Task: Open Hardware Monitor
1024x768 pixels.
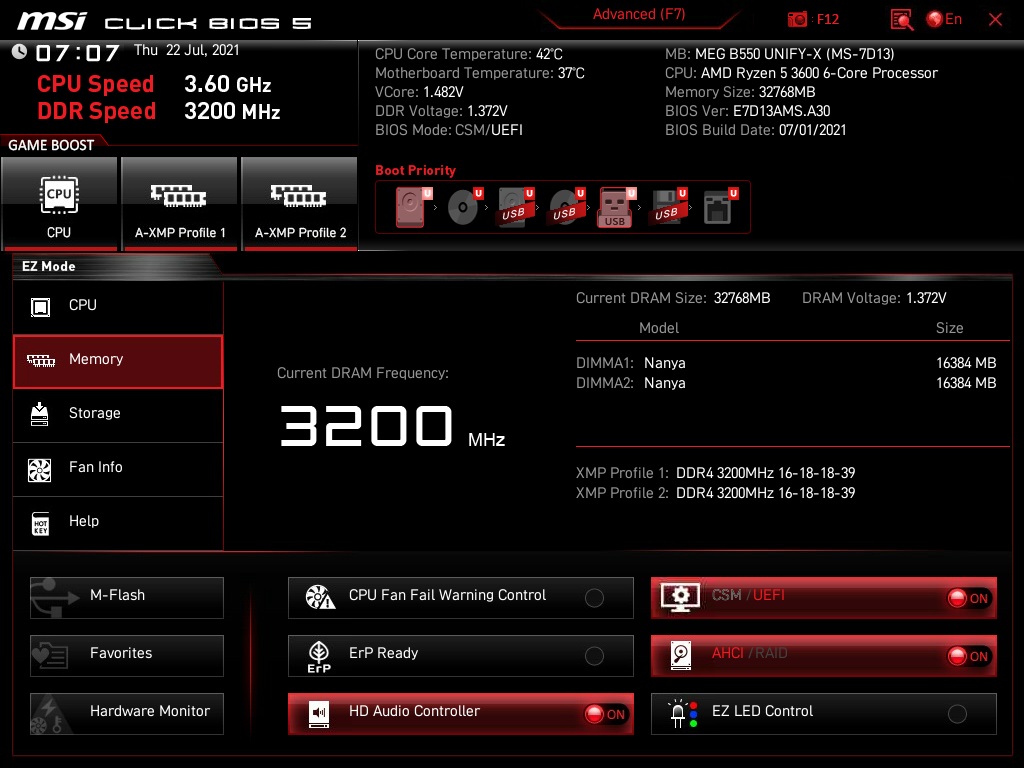Action: [x=127, y=714]
